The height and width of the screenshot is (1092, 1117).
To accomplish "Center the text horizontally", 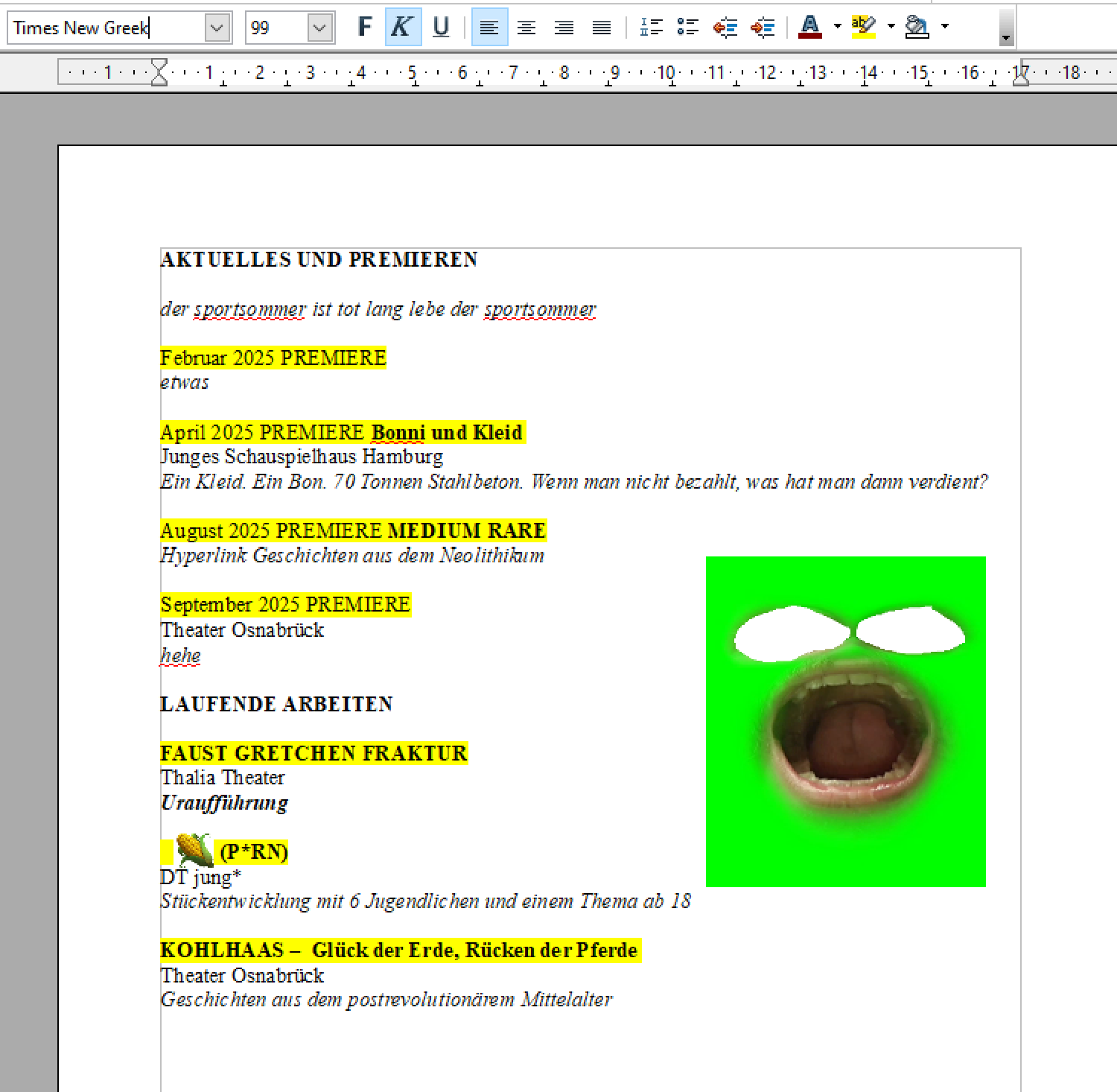I will click(x=526, y=28).
